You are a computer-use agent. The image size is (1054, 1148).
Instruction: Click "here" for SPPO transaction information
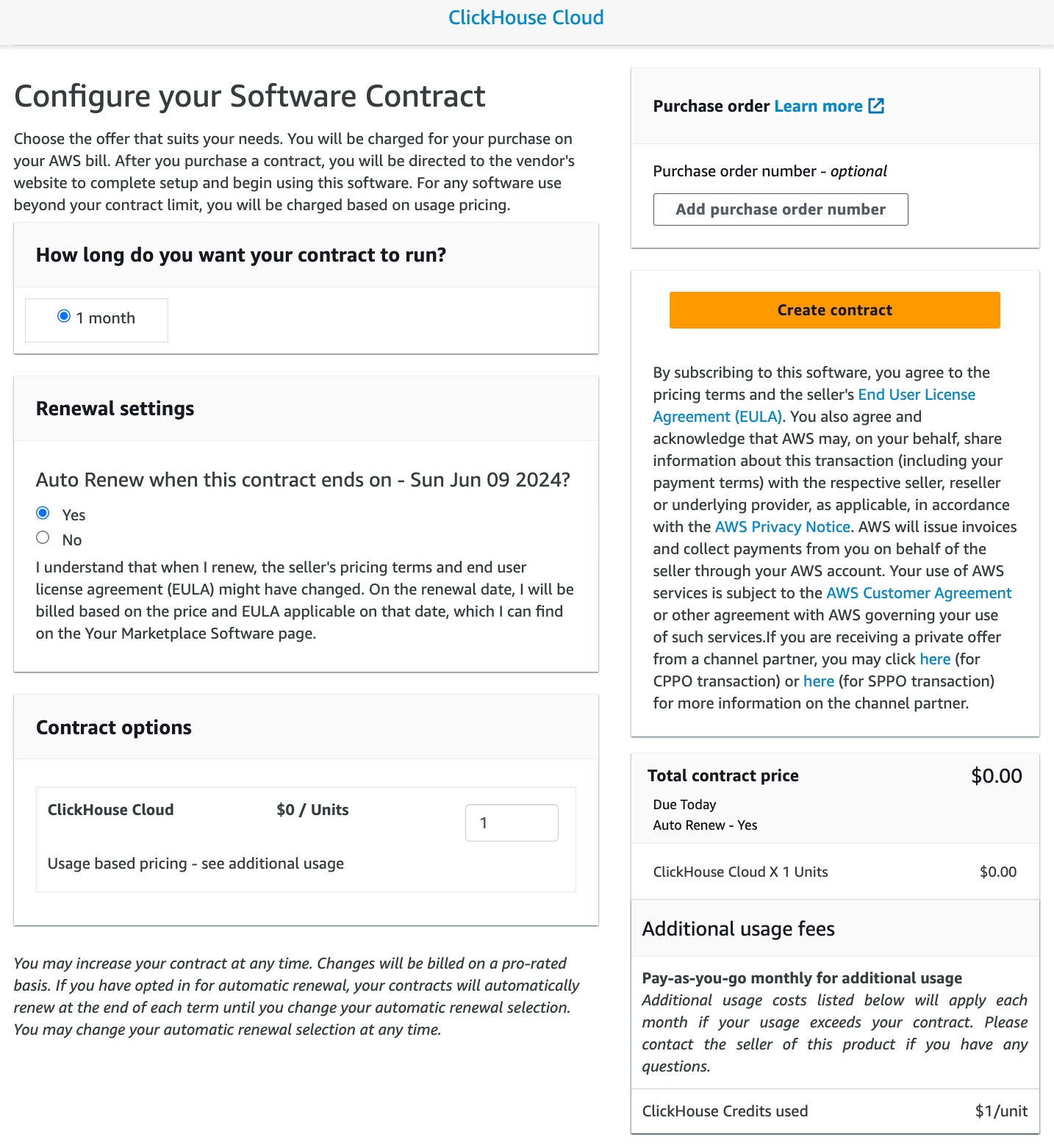(x=818, y=681)
